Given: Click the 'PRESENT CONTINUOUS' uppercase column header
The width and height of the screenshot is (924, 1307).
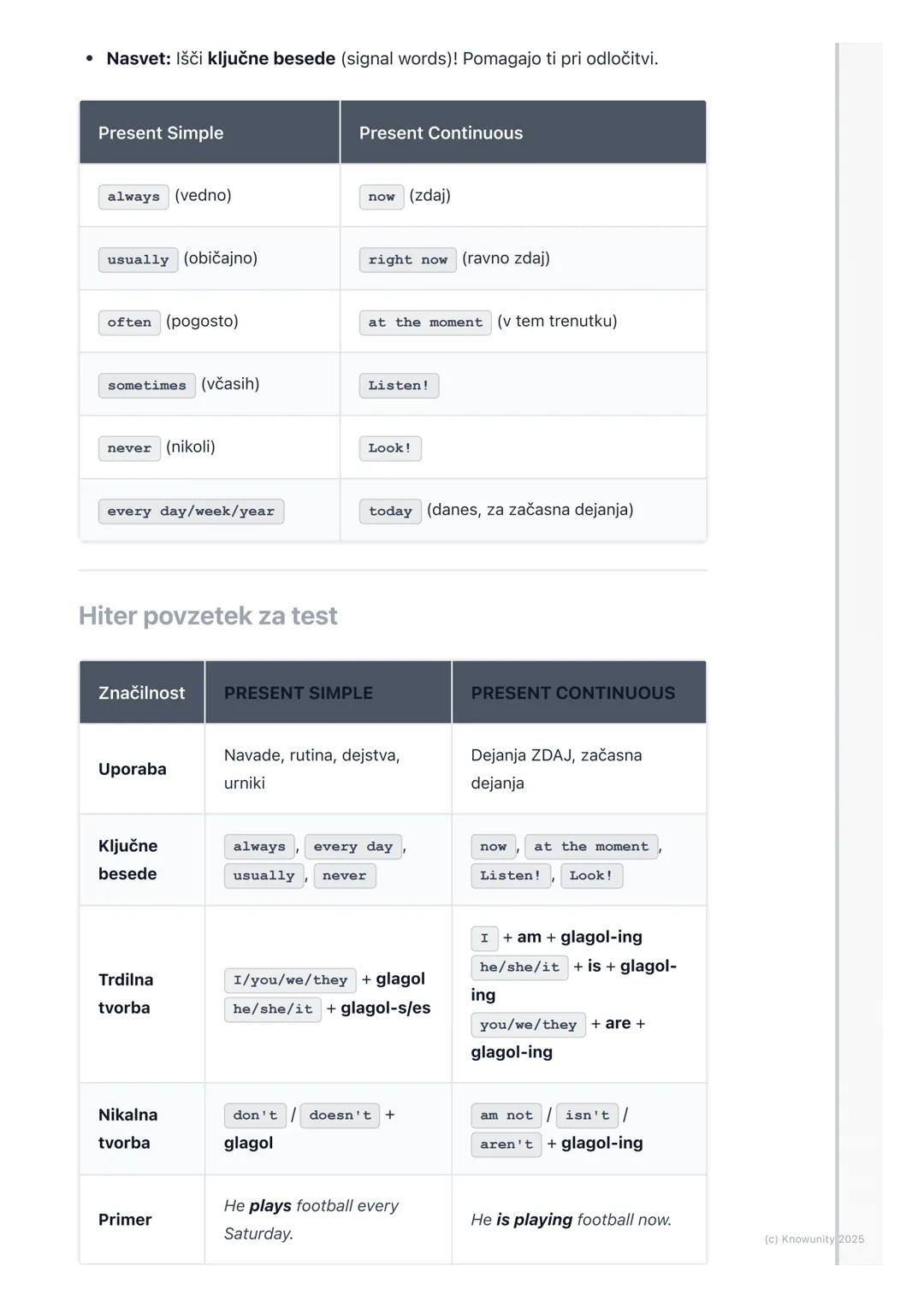Looking at the screenshot, I should 572,693.
